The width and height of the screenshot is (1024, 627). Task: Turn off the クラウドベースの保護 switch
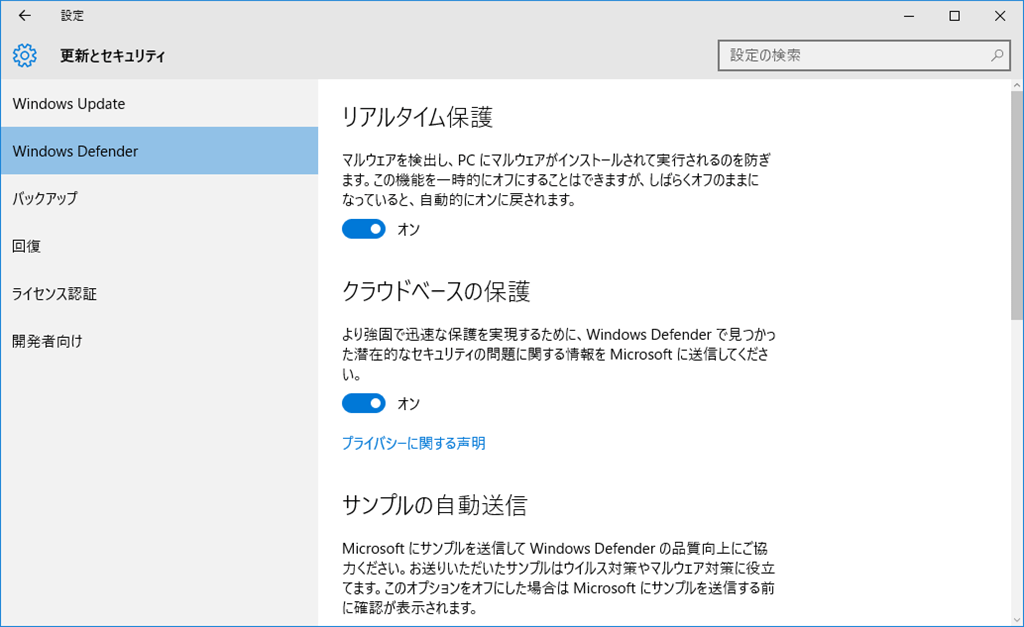363,403
